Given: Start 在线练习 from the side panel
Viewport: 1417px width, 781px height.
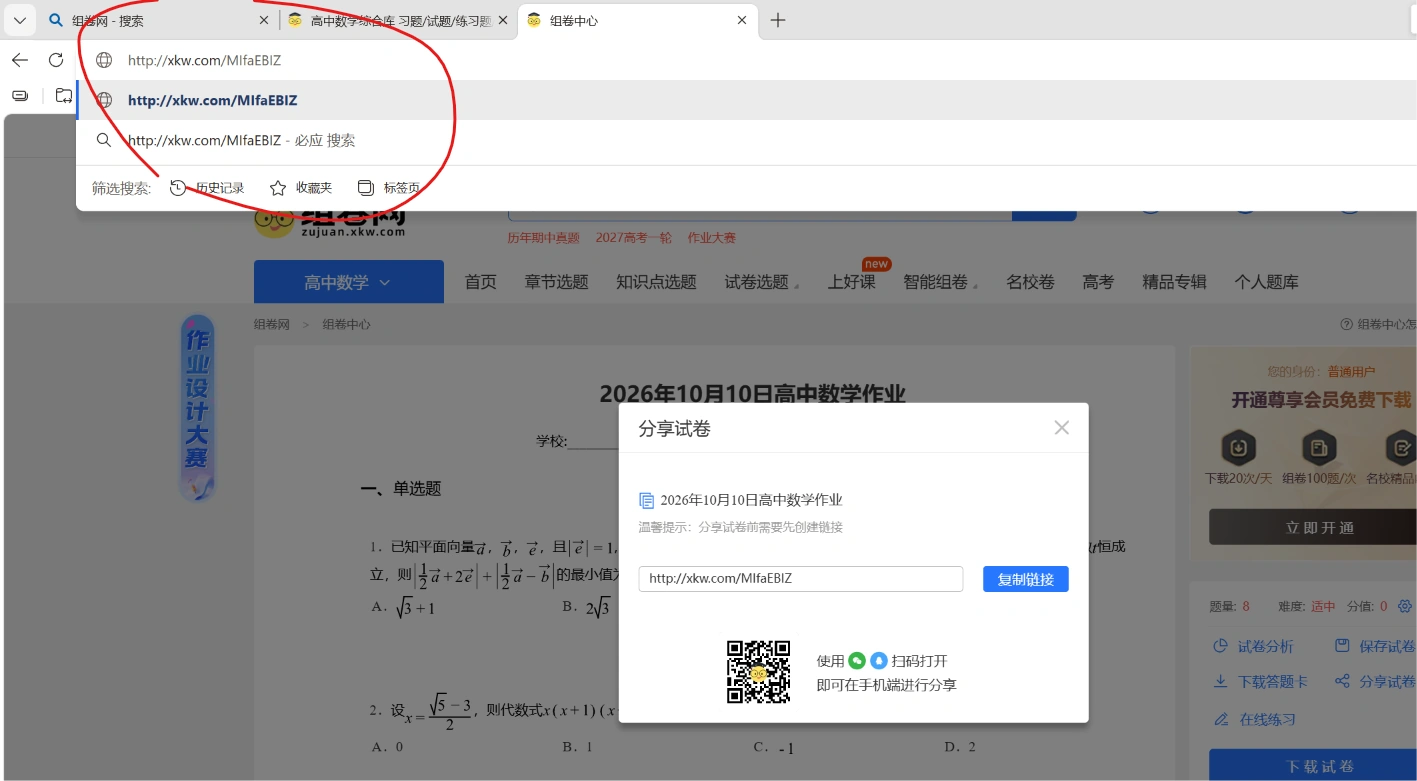Looking at the screenshot, I should [x=1254, y=719].
